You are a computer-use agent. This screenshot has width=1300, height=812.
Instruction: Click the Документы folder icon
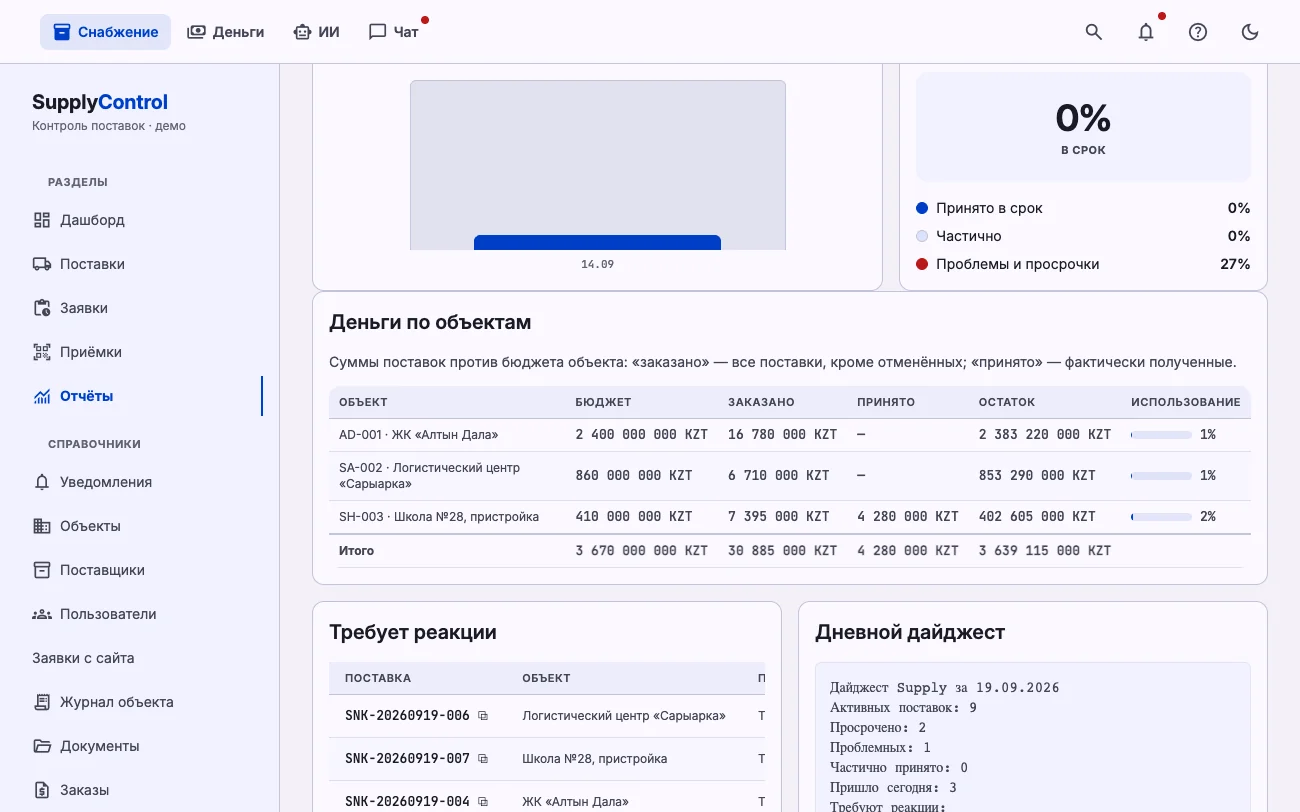coord(42,746)
